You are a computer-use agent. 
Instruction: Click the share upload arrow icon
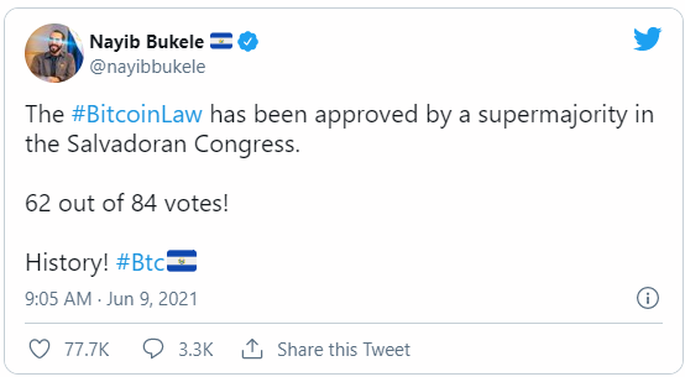(x=252, y=349)
